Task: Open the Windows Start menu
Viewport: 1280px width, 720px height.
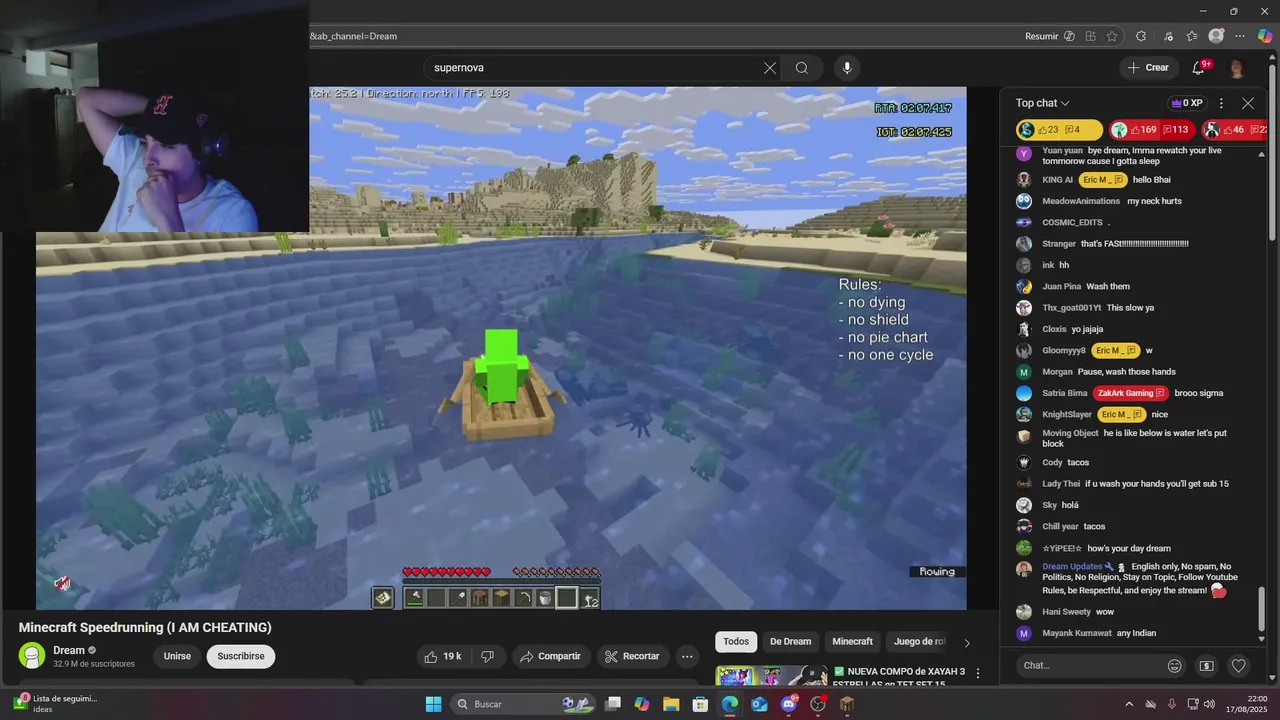Action: (x=433, y=704)
